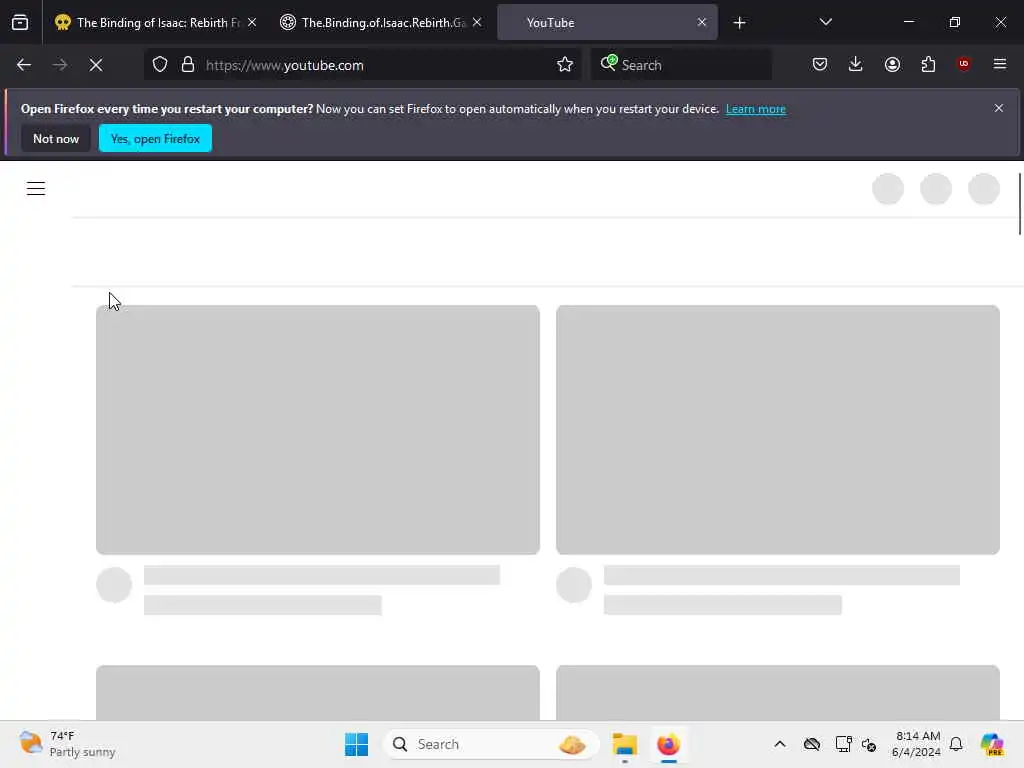Close the YouTube tab

(x=701, y=22)
